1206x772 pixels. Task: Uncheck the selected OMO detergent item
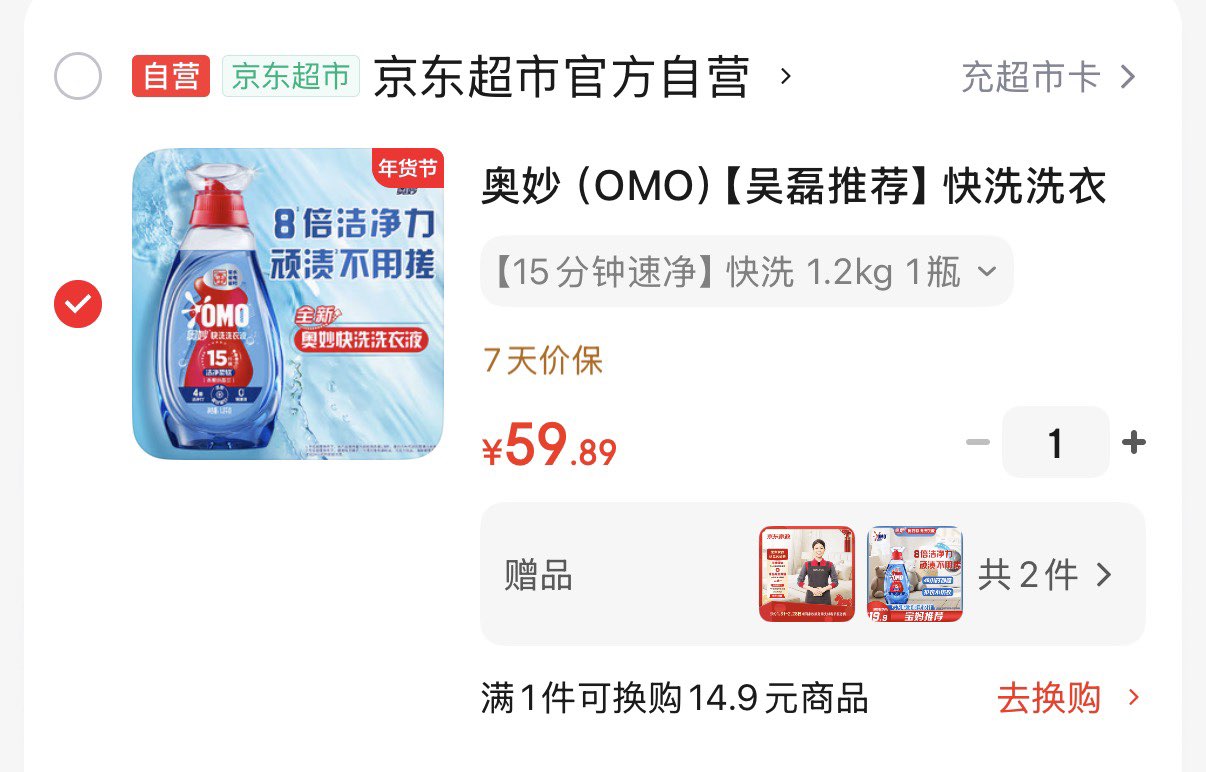pyautogui.click(x=78, y=304)
